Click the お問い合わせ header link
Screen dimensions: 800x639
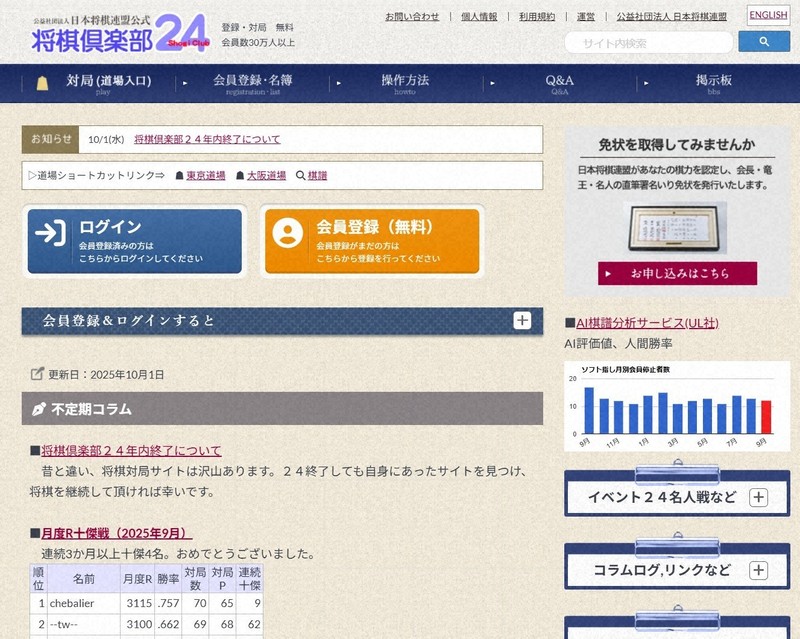click(x=412, y=16)
